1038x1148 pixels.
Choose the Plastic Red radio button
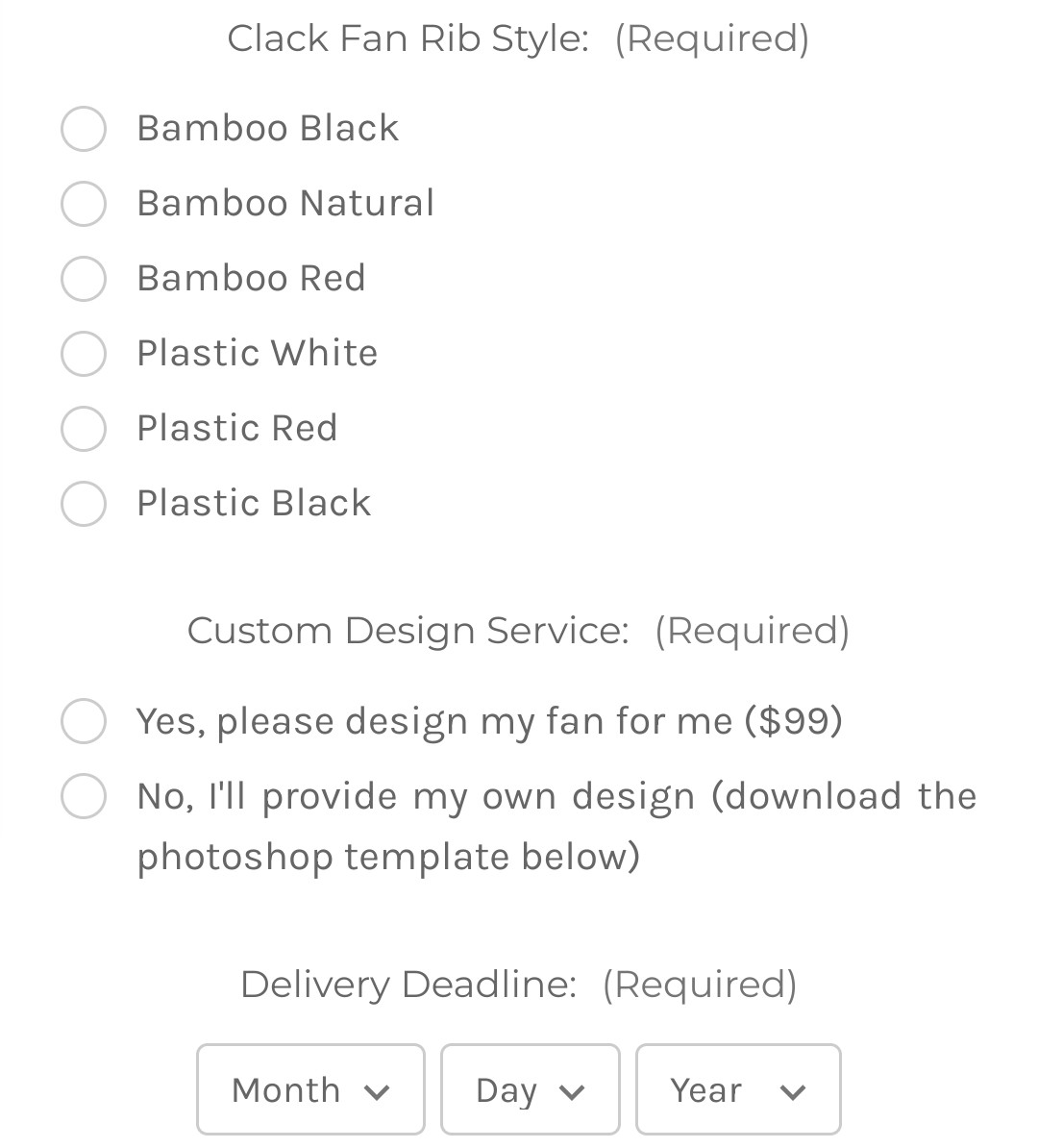(84, 429)
